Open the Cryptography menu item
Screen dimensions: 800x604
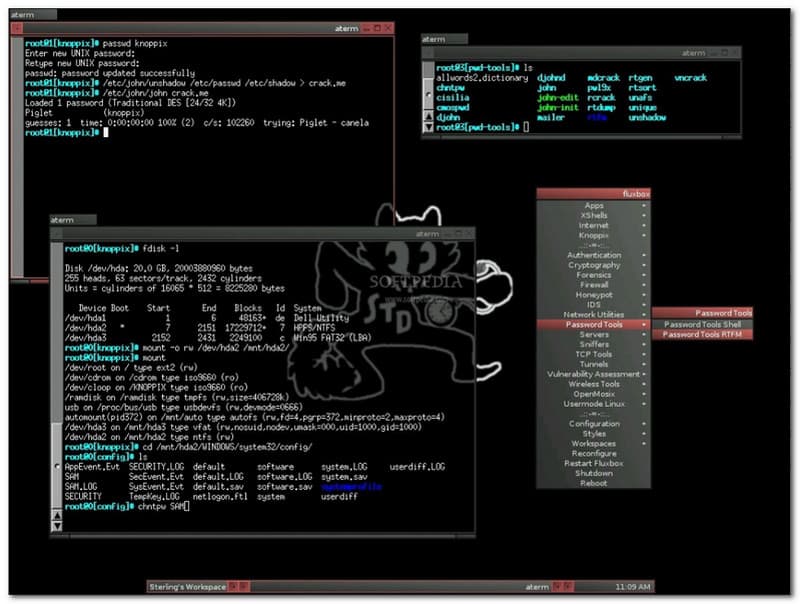pos(594,265)
